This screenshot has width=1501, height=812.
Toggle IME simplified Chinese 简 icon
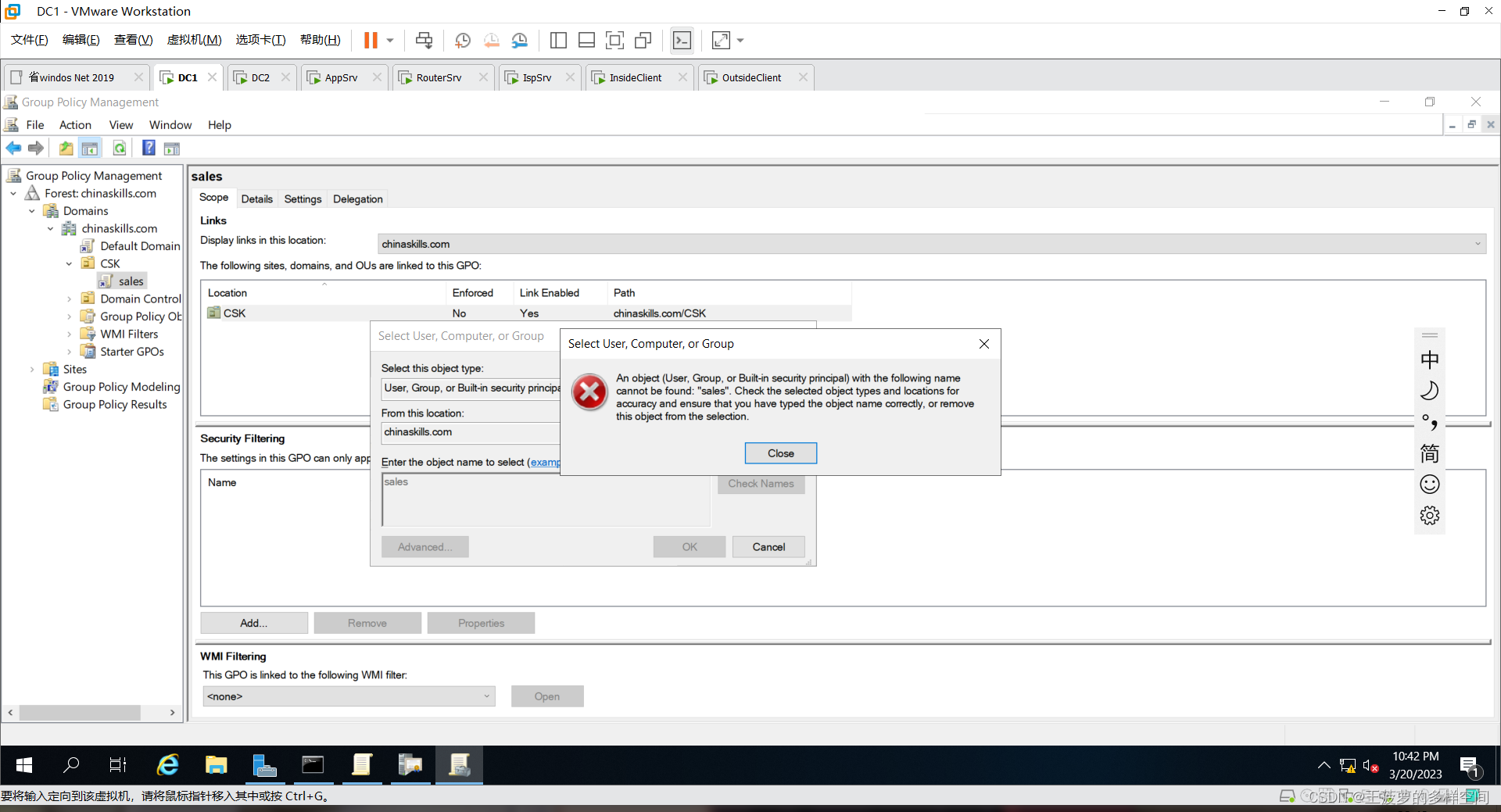point(1429,453)
